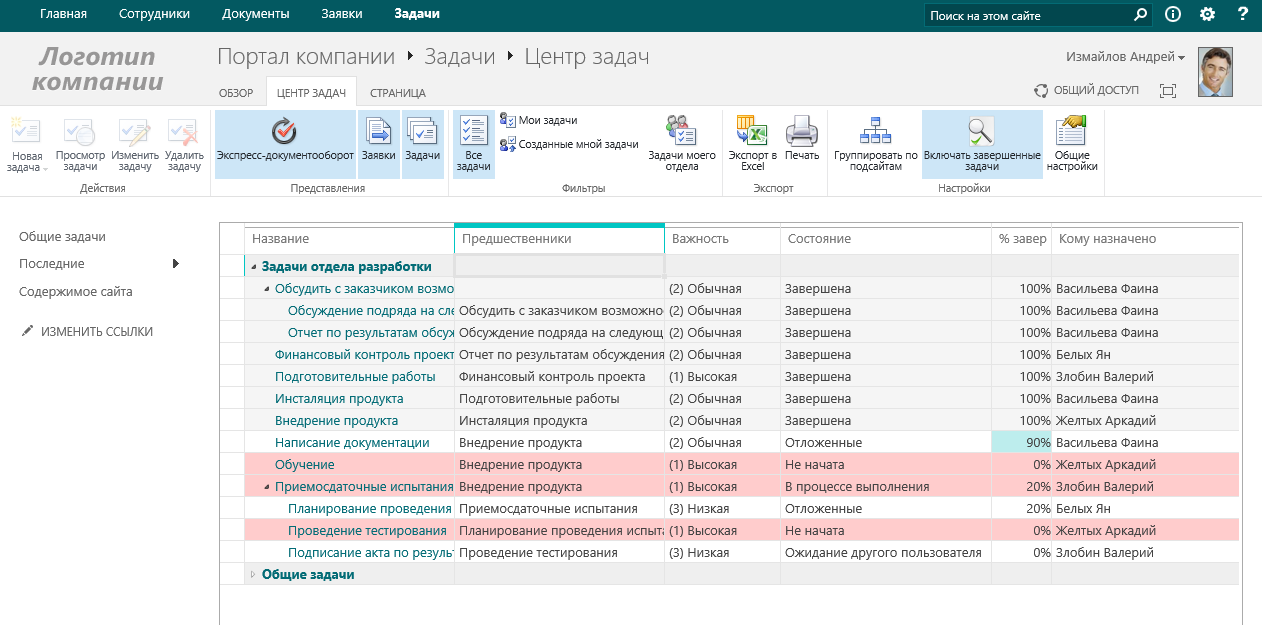Click Группировать по подсайтам icon
The width and height of the screenshot is (1262, 625).
point(875,143)
